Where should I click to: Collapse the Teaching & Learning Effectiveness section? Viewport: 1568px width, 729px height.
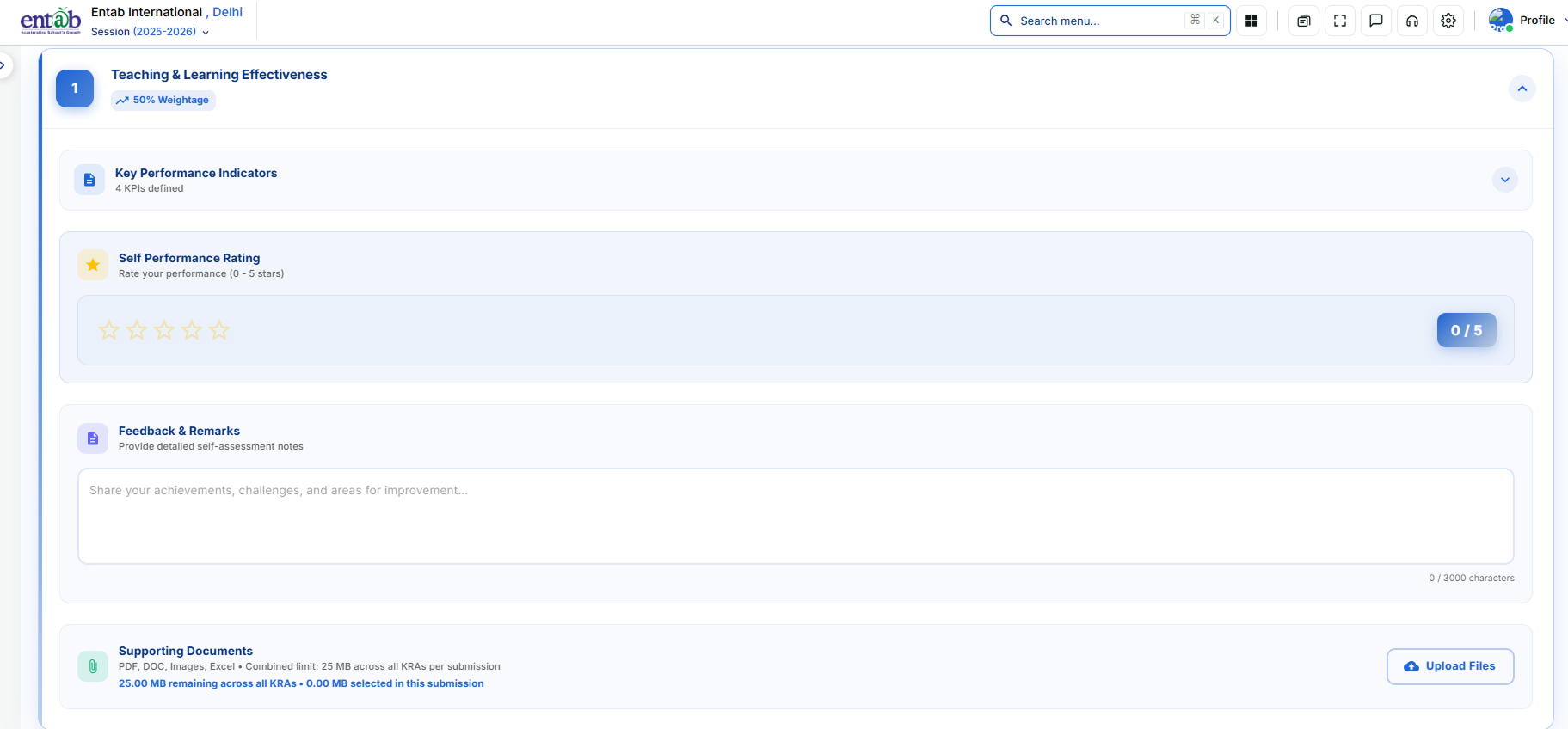1522,89
